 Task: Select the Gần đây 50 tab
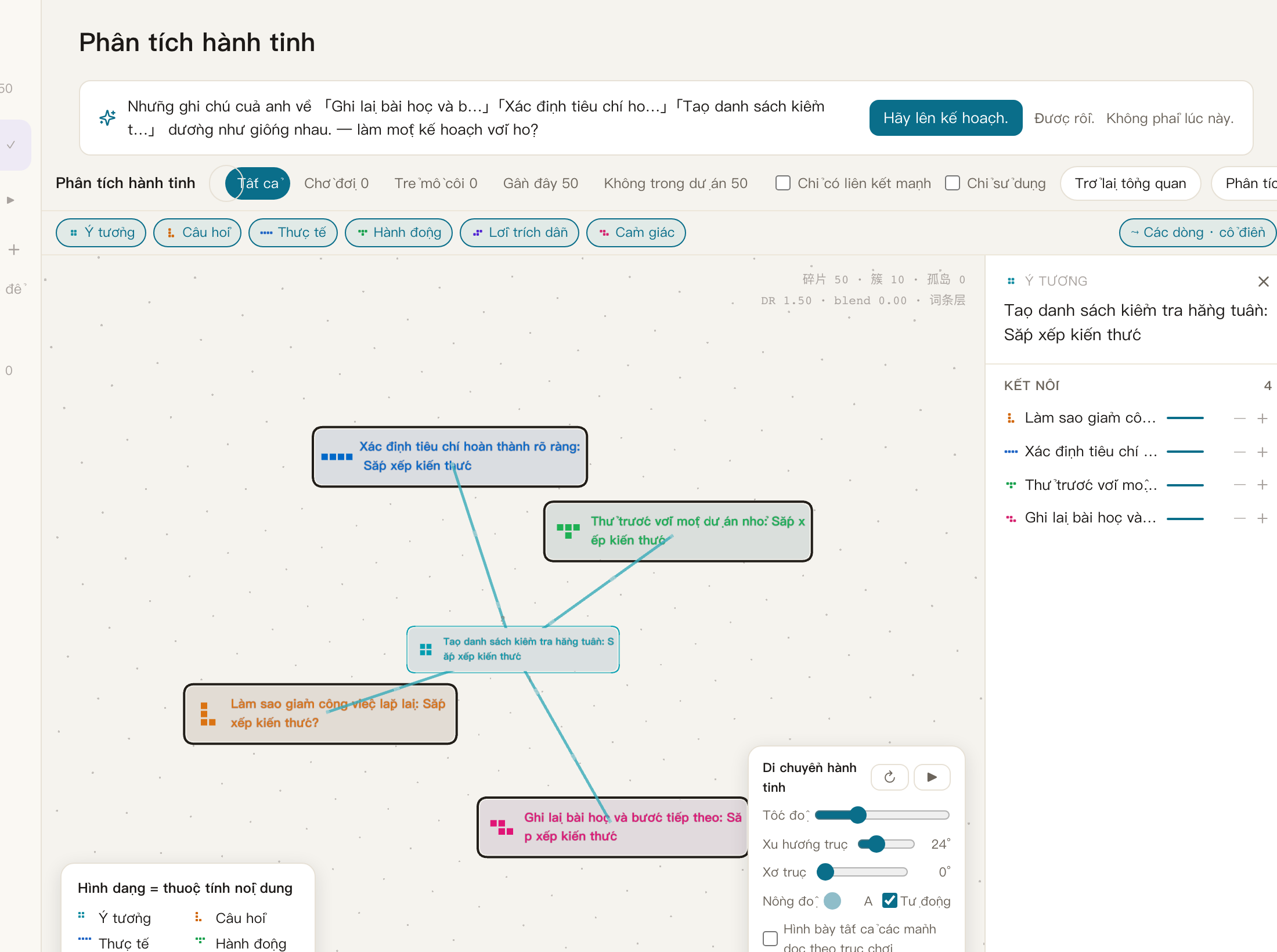coord(540,183)
